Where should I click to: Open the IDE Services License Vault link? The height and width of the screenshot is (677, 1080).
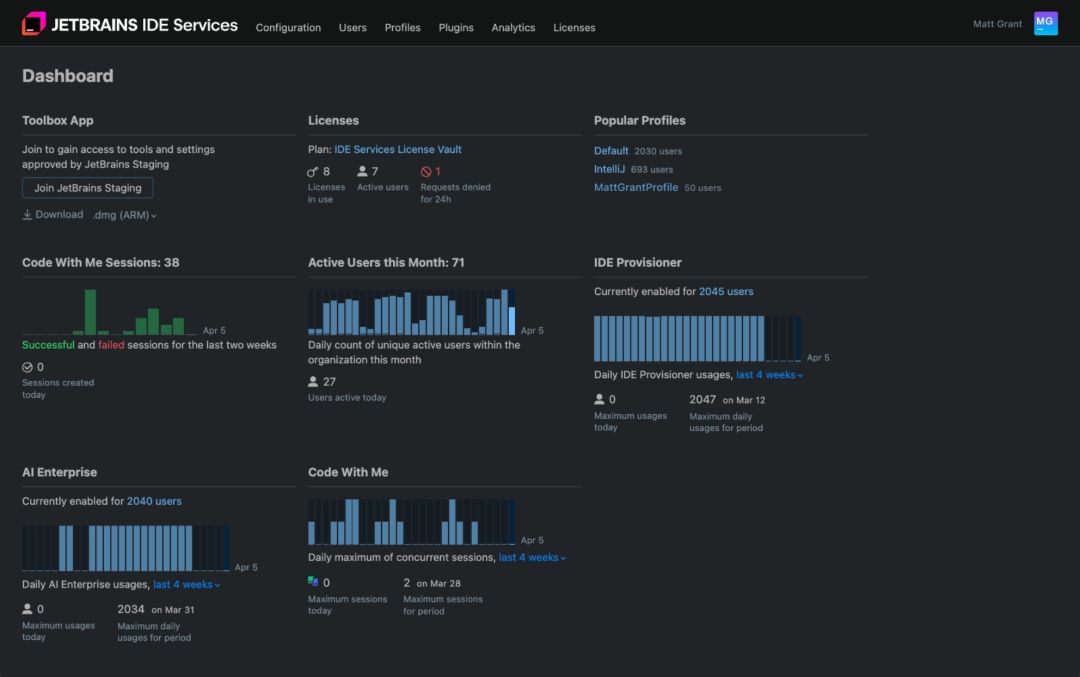pyautogui.click(x=397, y=149)
